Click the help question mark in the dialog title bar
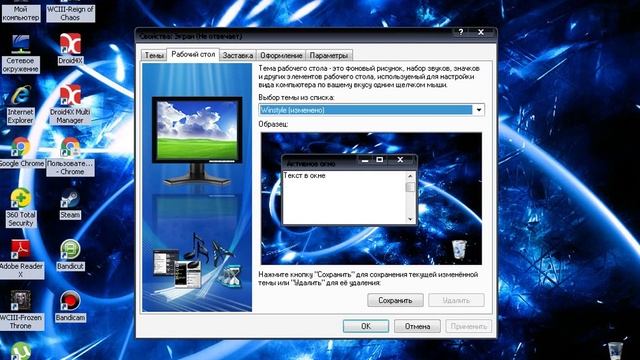The height and width of the screenshot is (360, 640). tap(461, 32)
